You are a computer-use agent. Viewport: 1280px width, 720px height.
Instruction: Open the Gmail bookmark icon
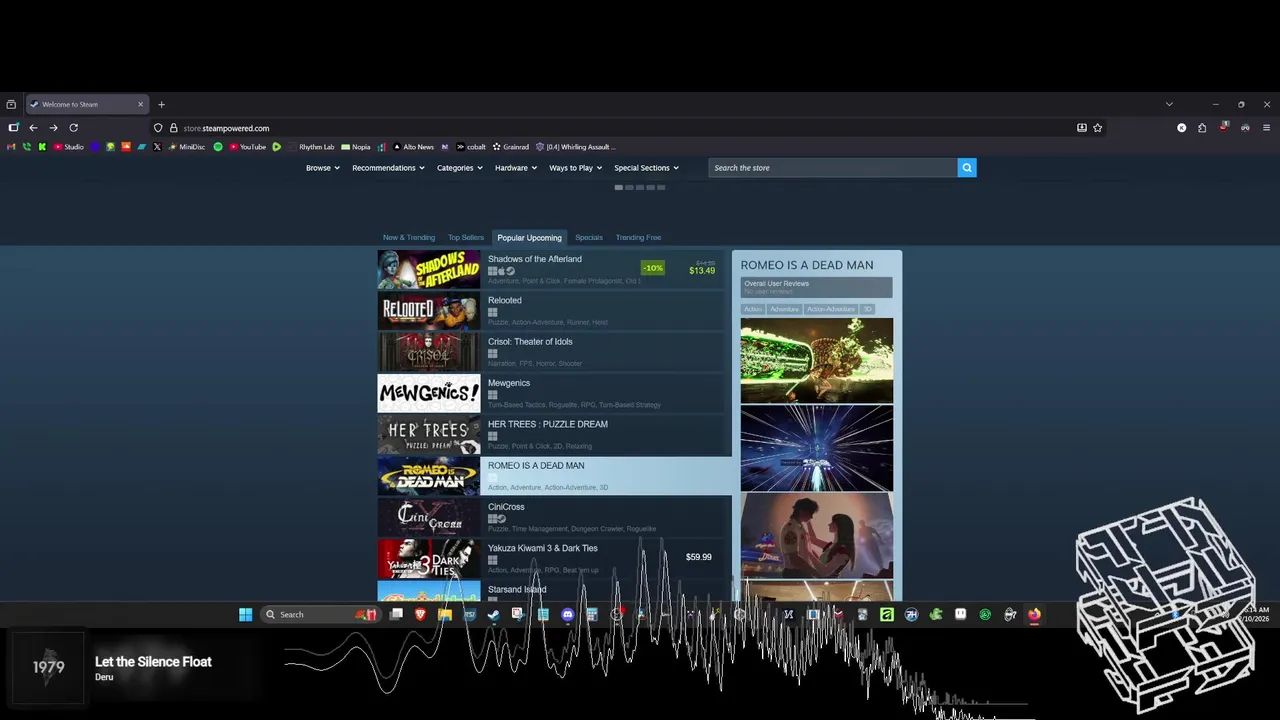tap(12, 147)
